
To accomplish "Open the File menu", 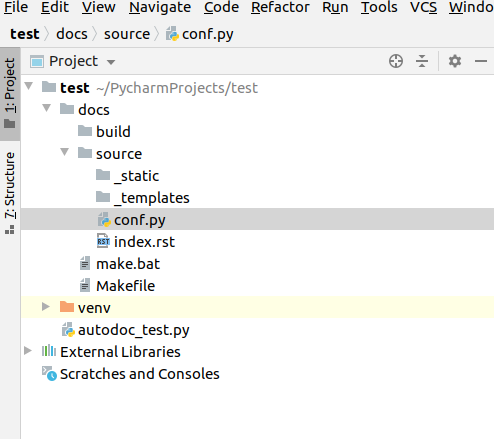I will pyautogui.click(x=16, y=7).
